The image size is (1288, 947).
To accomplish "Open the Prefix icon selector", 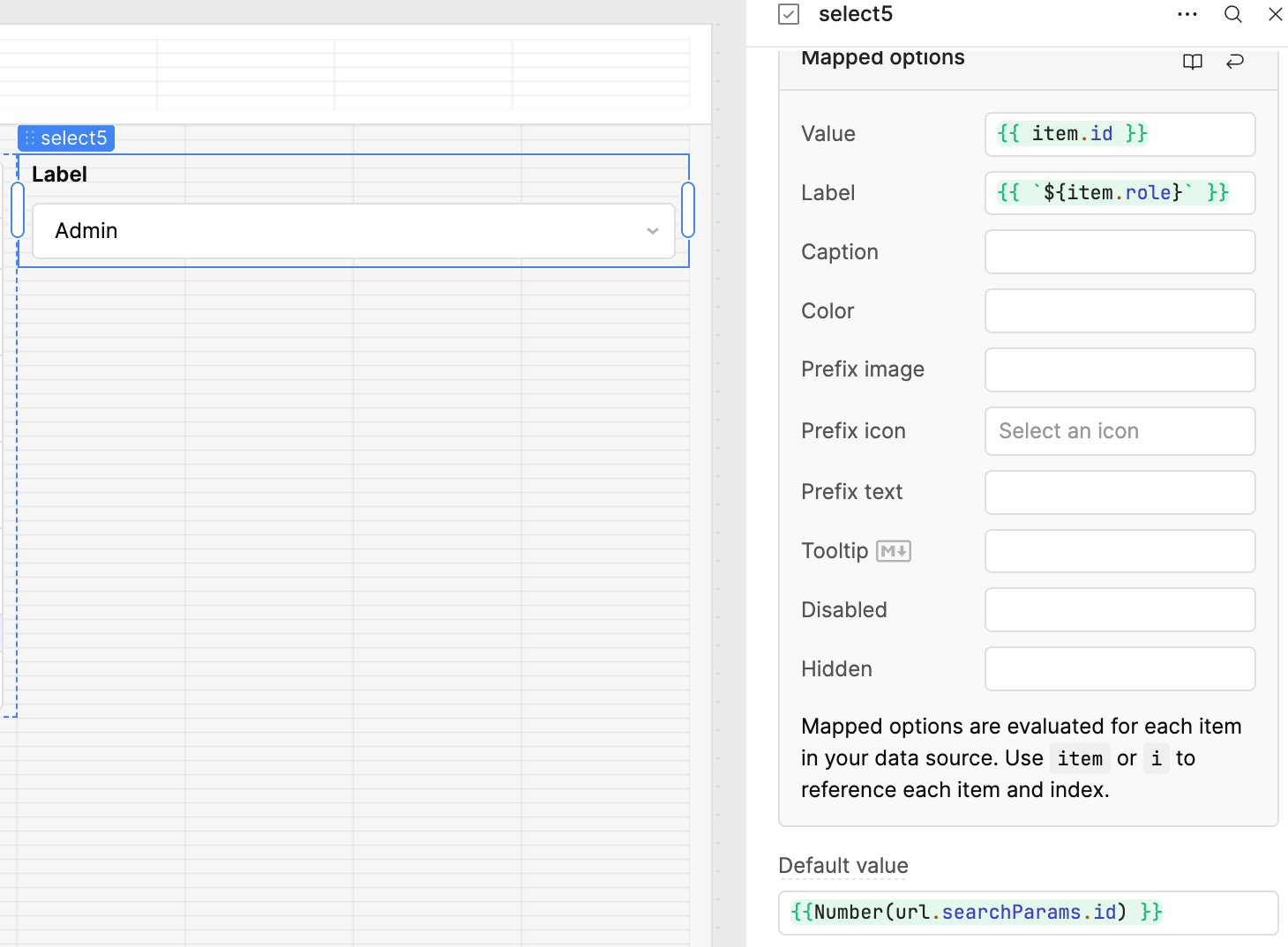I will (1119, 431).
